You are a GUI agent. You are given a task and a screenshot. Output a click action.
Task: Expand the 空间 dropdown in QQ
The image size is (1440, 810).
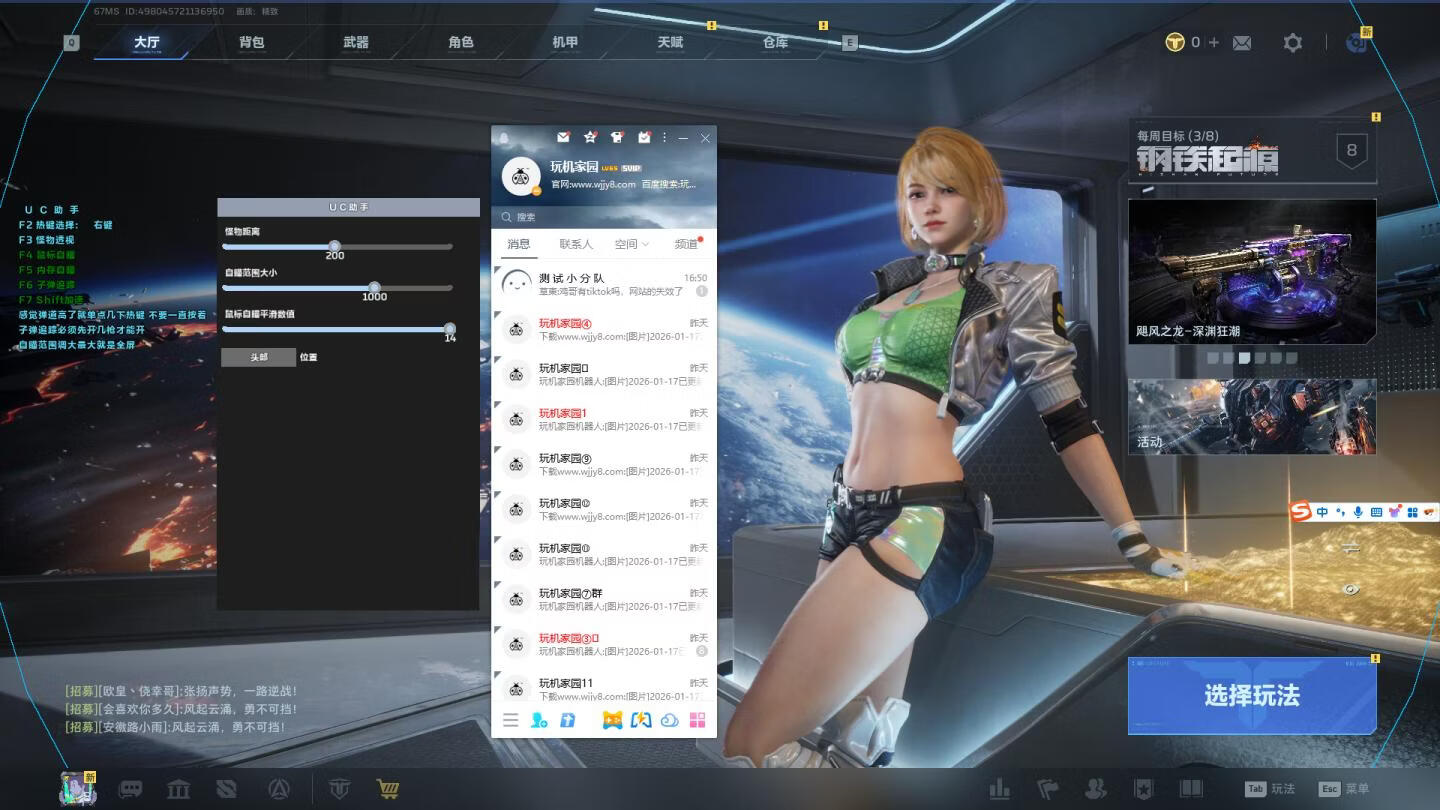(632, 244)
